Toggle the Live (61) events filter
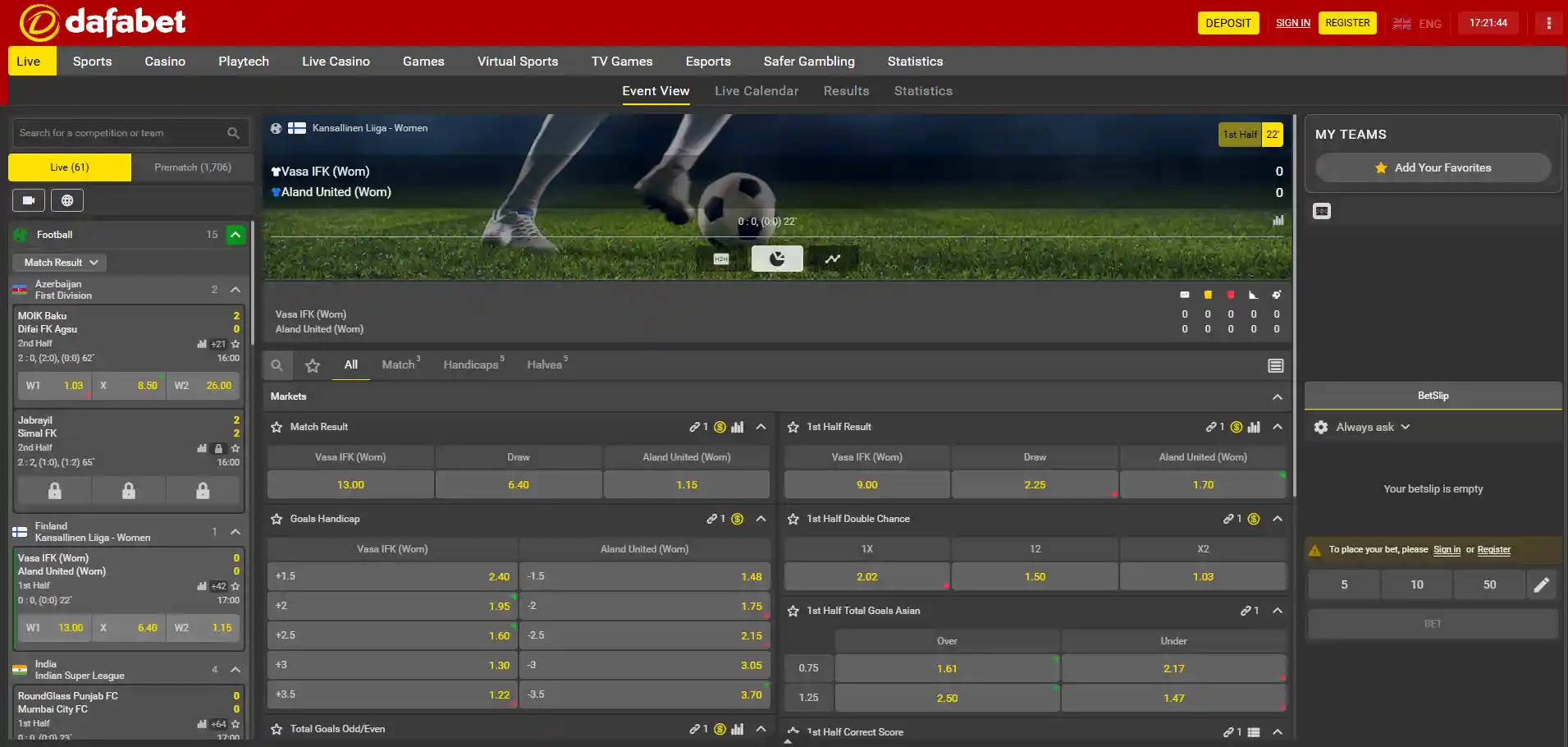Viewport: 1568px width, 747px height. tap(70, 167)
